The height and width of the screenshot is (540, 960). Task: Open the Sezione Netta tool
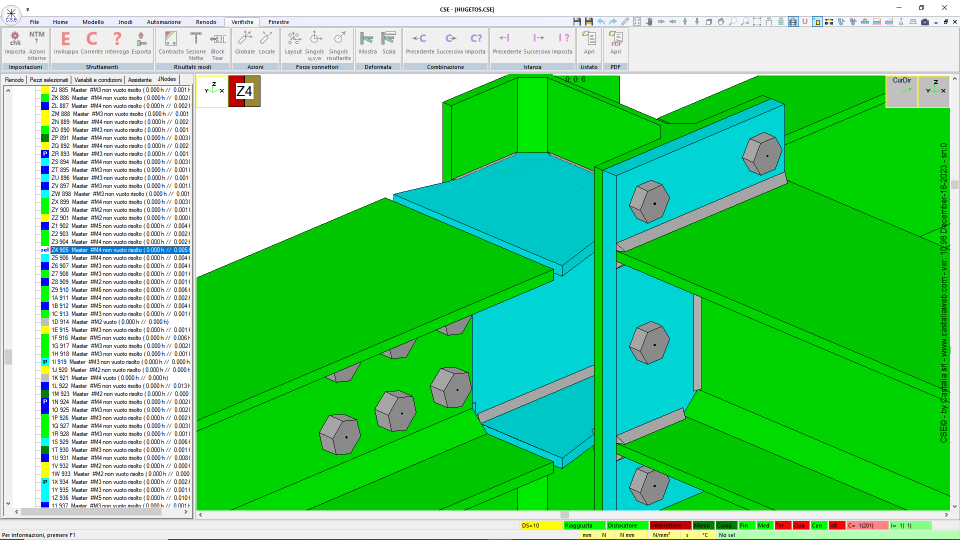tap(196, 45)
